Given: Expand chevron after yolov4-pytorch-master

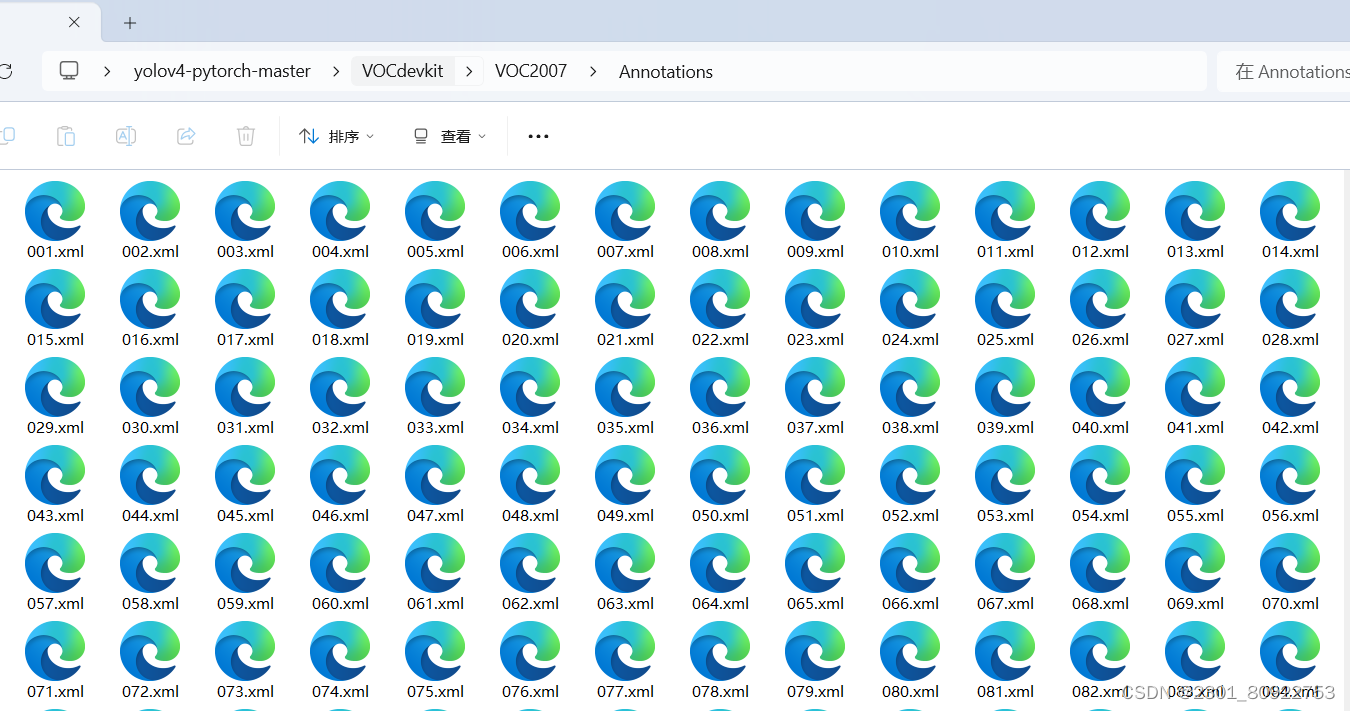Looking at the screenshot, I should pos(335,71).
